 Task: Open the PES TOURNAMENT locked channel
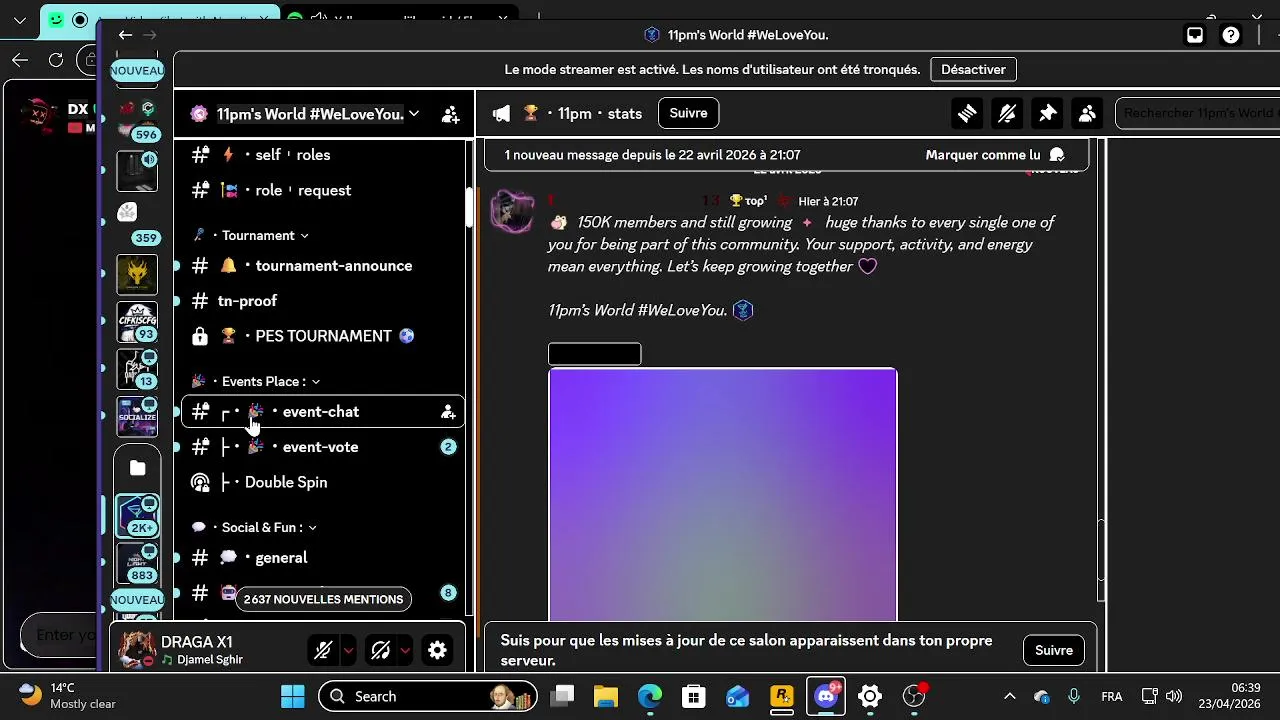click(x=322, y=336)
